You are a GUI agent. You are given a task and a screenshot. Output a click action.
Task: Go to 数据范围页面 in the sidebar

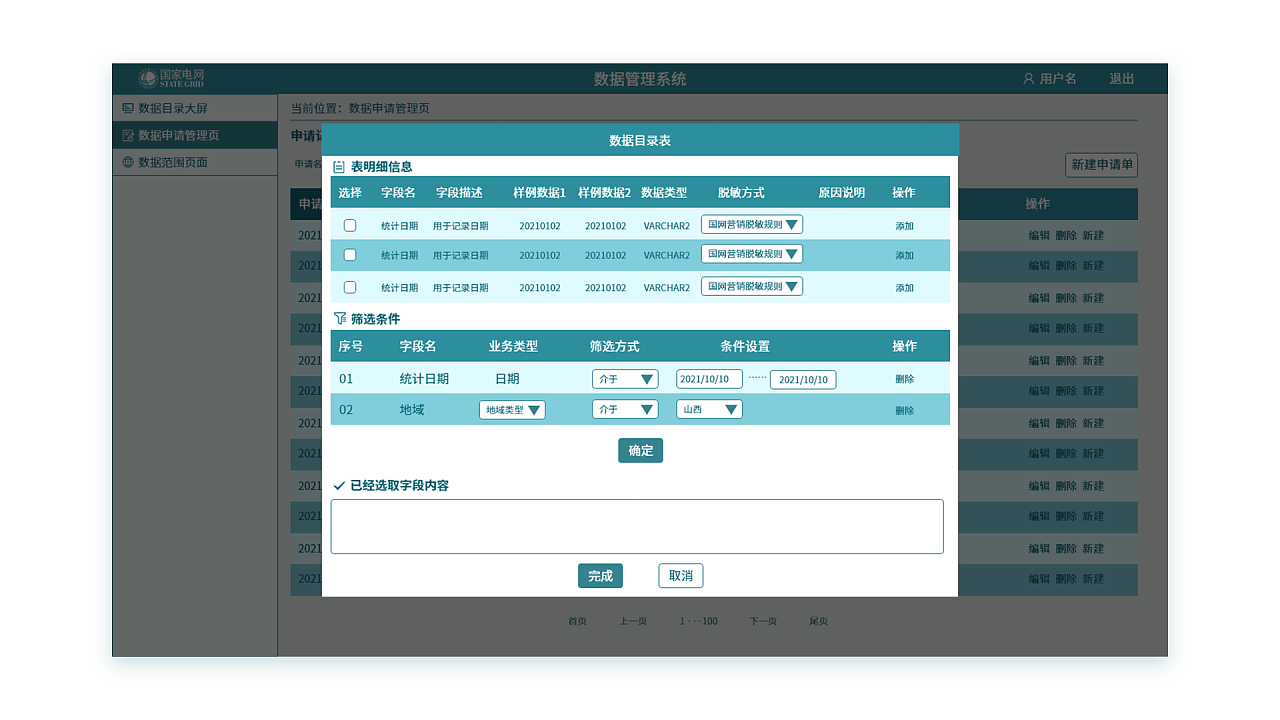coord(195,162)
